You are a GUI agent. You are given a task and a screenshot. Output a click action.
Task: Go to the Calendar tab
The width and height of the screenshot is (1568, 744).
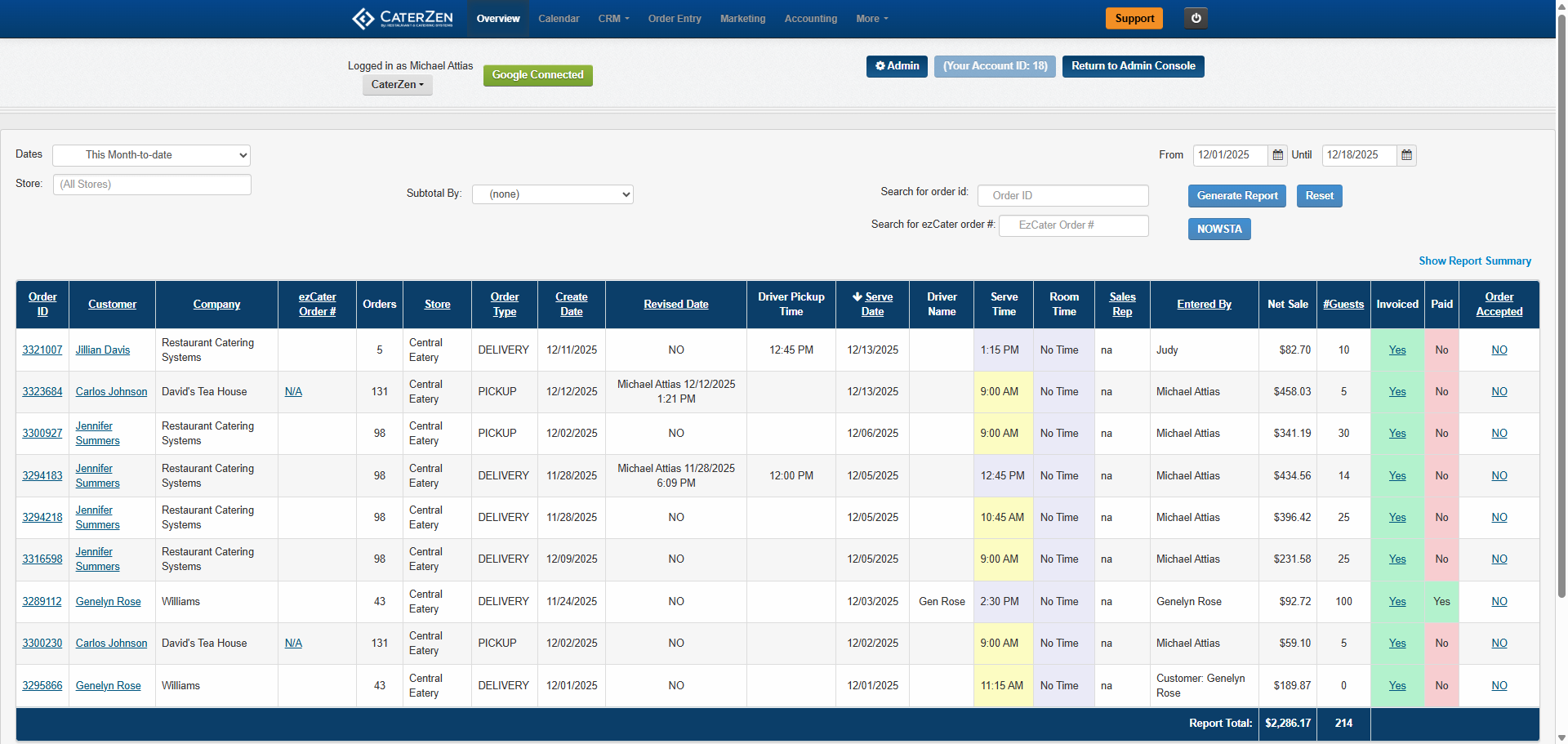click(559, 19)
